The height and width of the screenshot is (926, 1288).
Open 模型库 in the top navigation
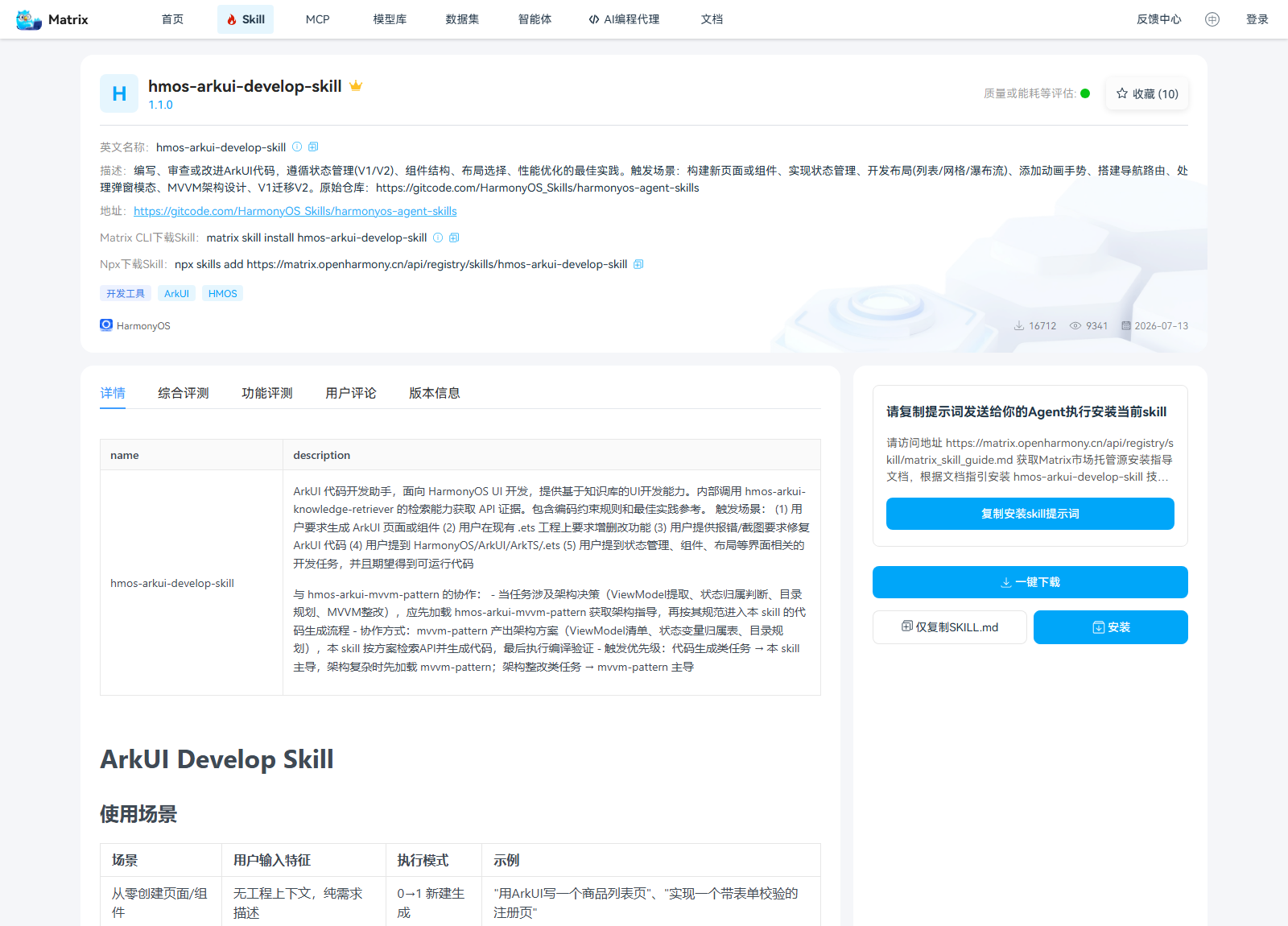coord(390,19)
